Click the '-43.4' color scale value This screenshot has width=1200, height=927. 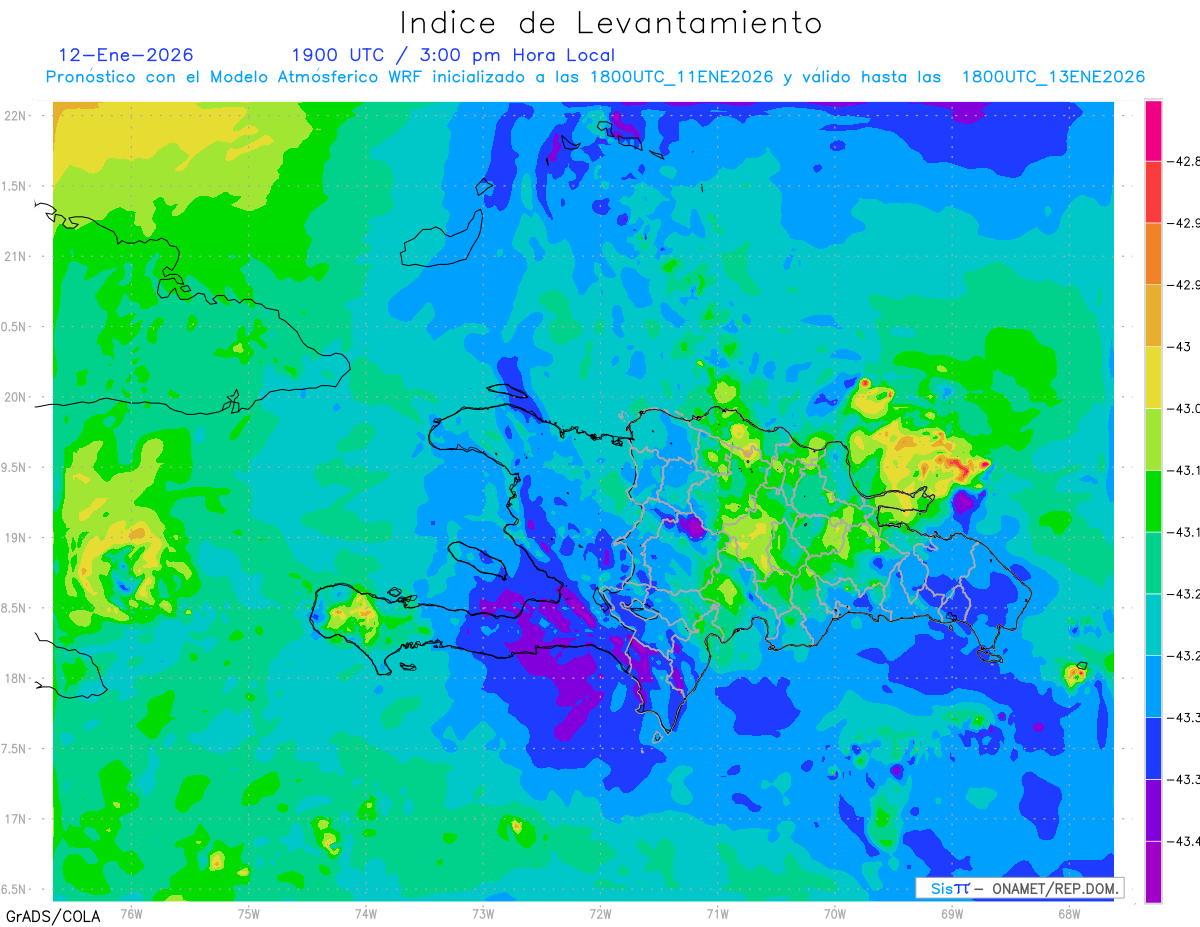(x=1183, y=841)
